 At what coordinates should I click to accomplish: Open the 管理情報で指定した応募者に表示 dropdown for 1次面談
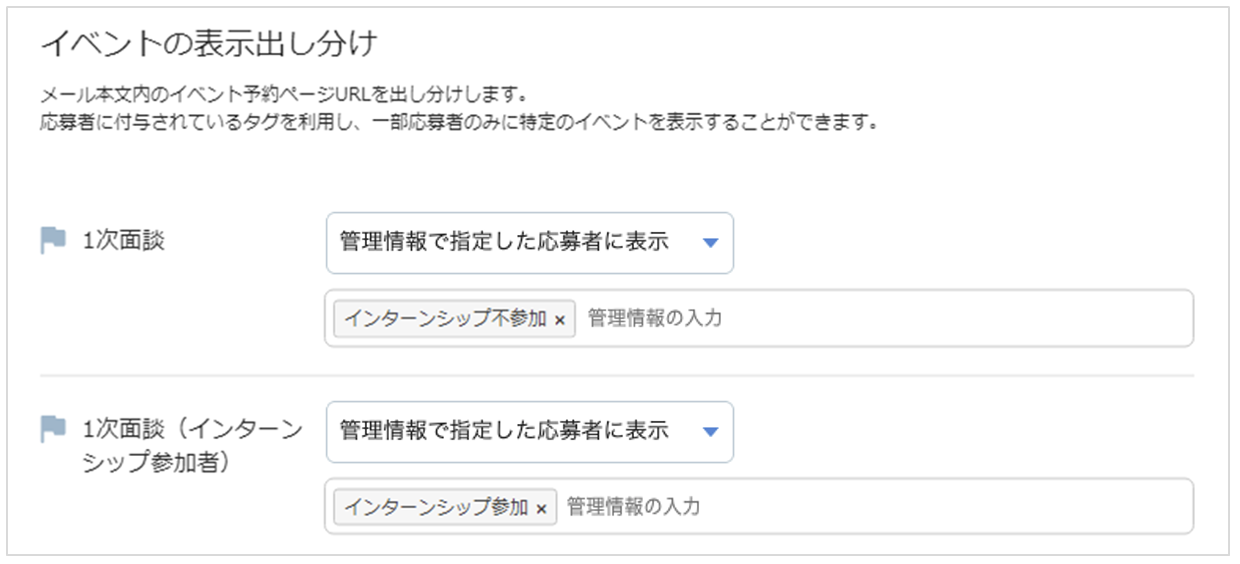tap(530, 243)
